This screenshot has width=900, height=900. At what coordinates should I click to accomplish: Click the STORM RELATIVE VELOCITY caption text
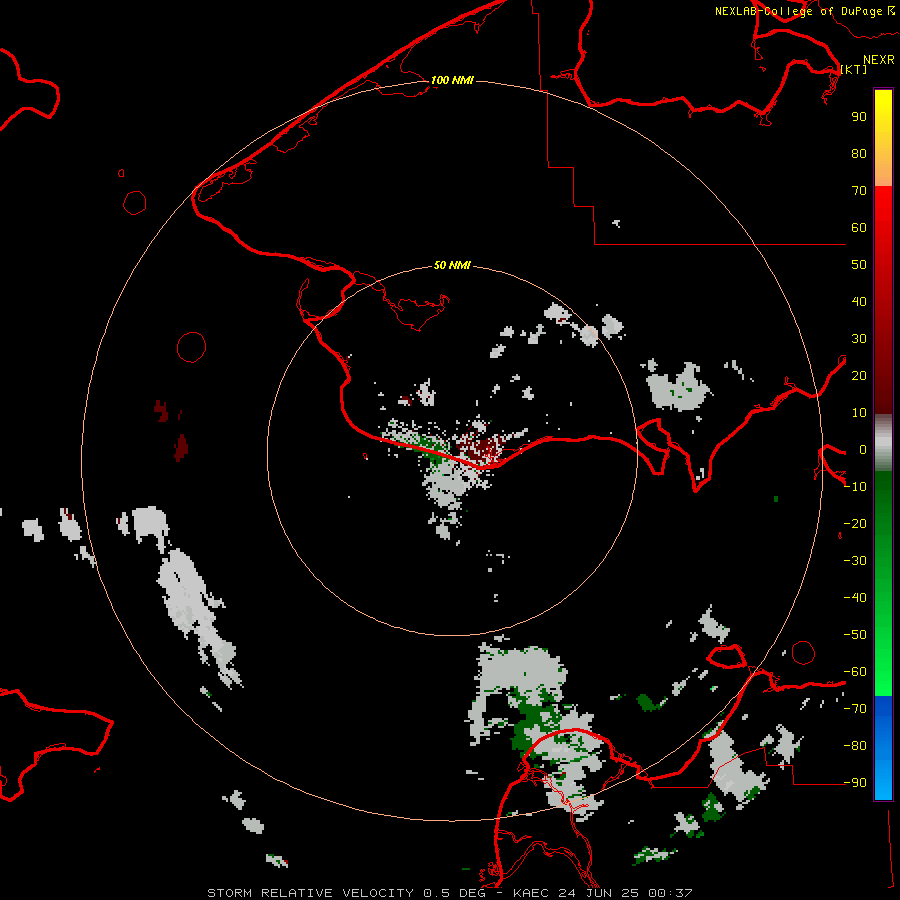310,893
